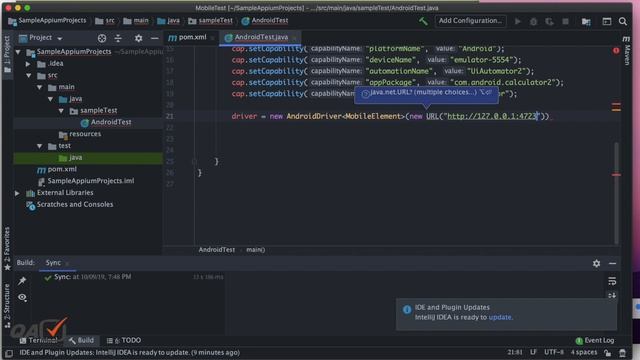
Task: Click the update link in notification
Action: 500,318
